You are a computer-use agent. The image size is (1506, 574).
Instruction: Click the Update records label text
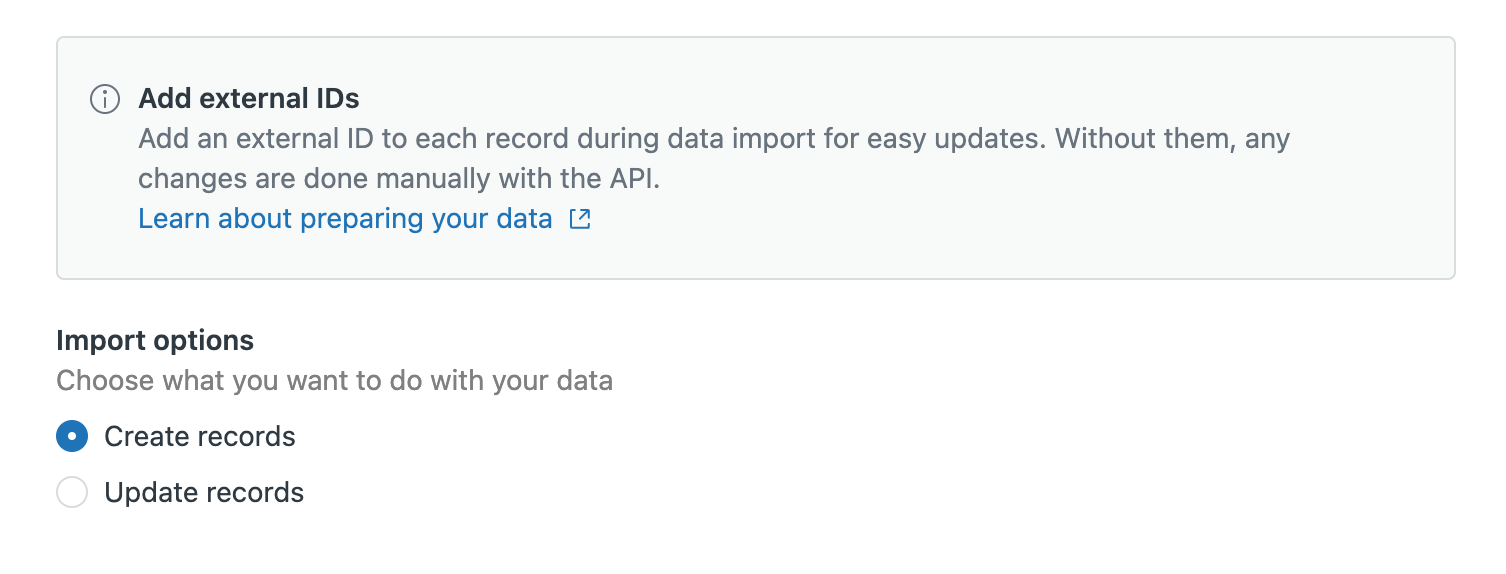pos(204,493)
